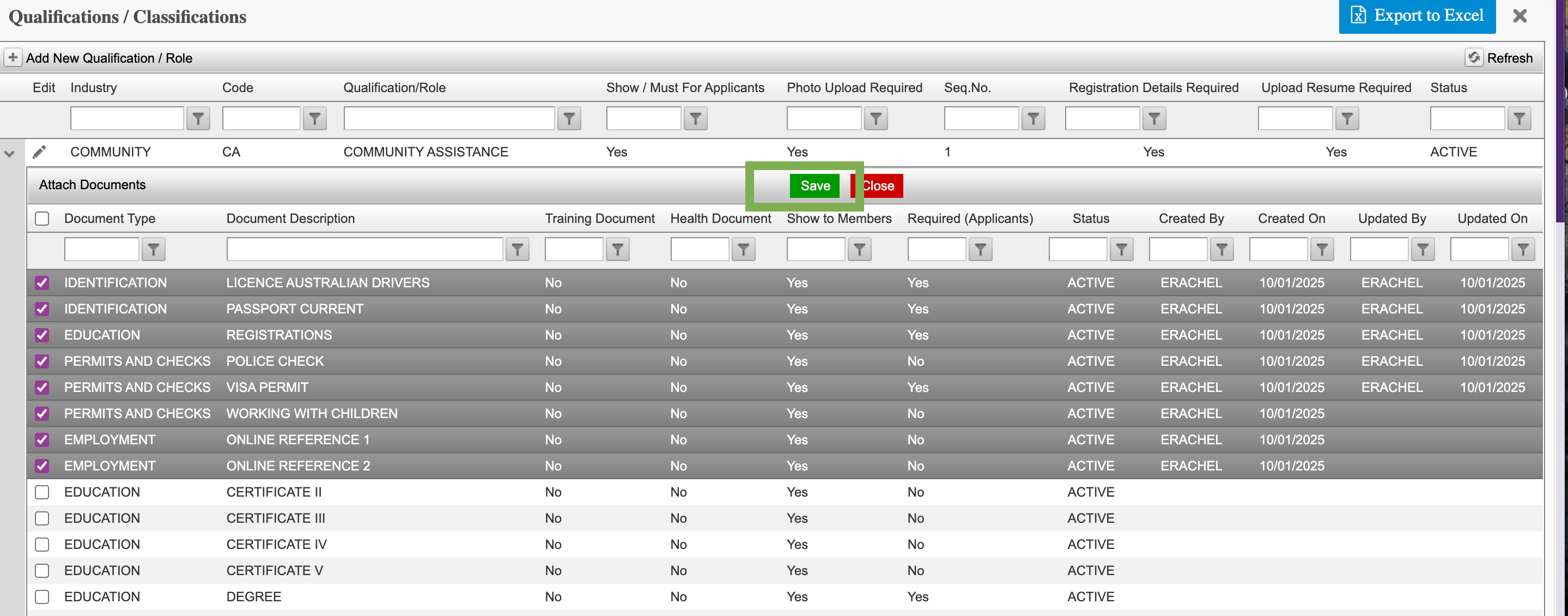
Task: Open Photo Upload Required filter icon
Action: tap(876, 118)
